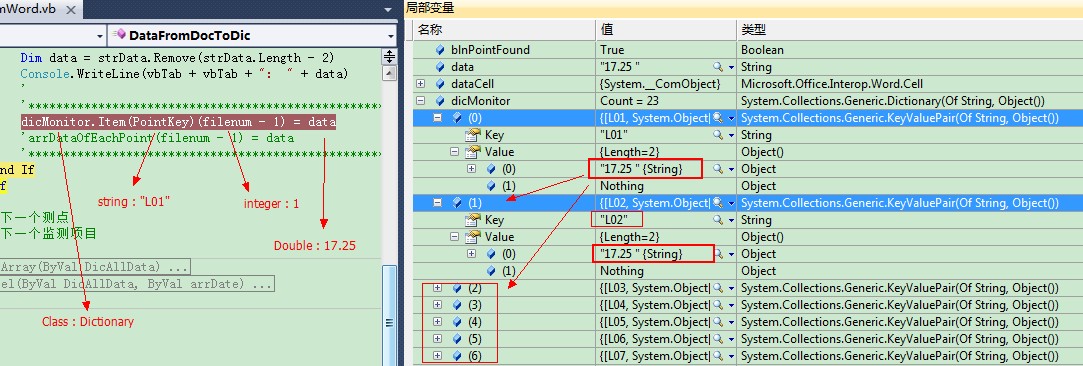Expand the (6) L07 entry
This screenshot has height=366, width=1083.
pyautogui.click(x=437, y=356)
